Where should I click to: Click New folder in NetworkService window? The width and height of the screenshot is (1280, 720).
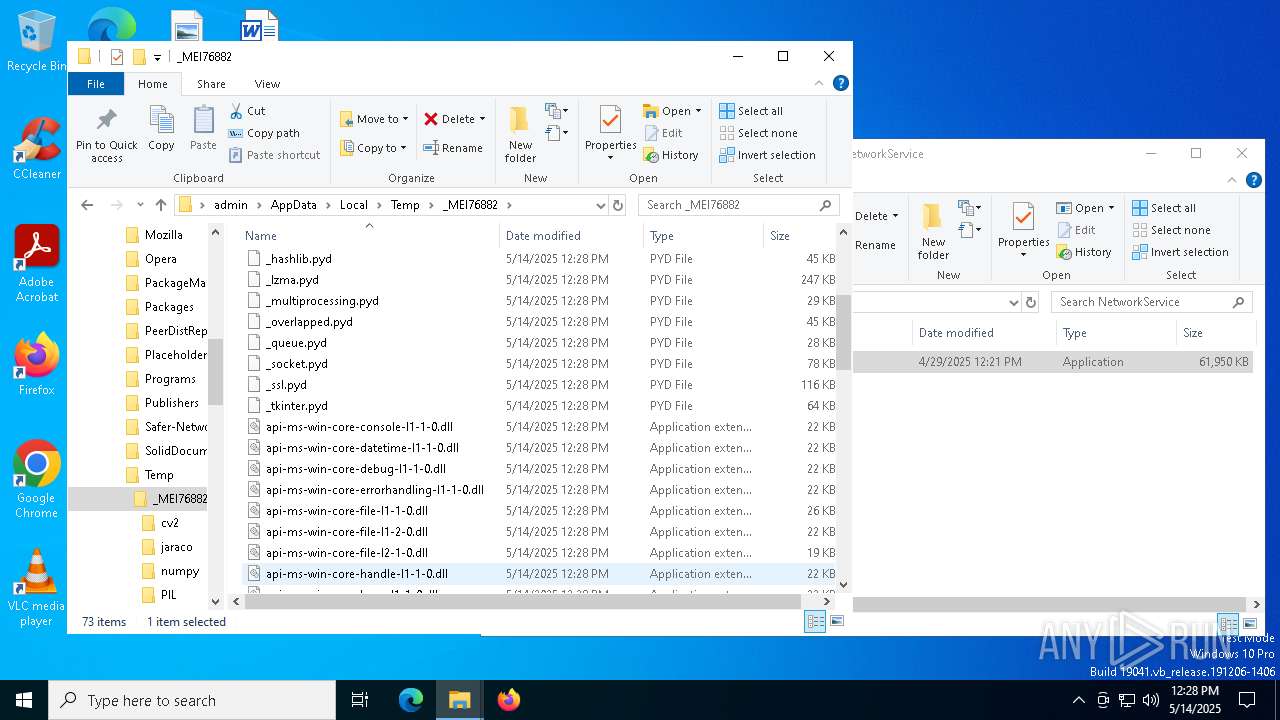click(933, 231)
